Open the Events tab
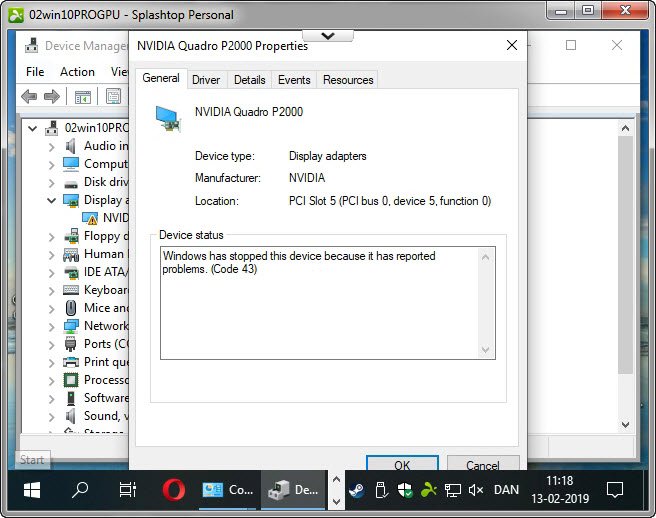The image size is (656, 518). (x=294, y=79)
